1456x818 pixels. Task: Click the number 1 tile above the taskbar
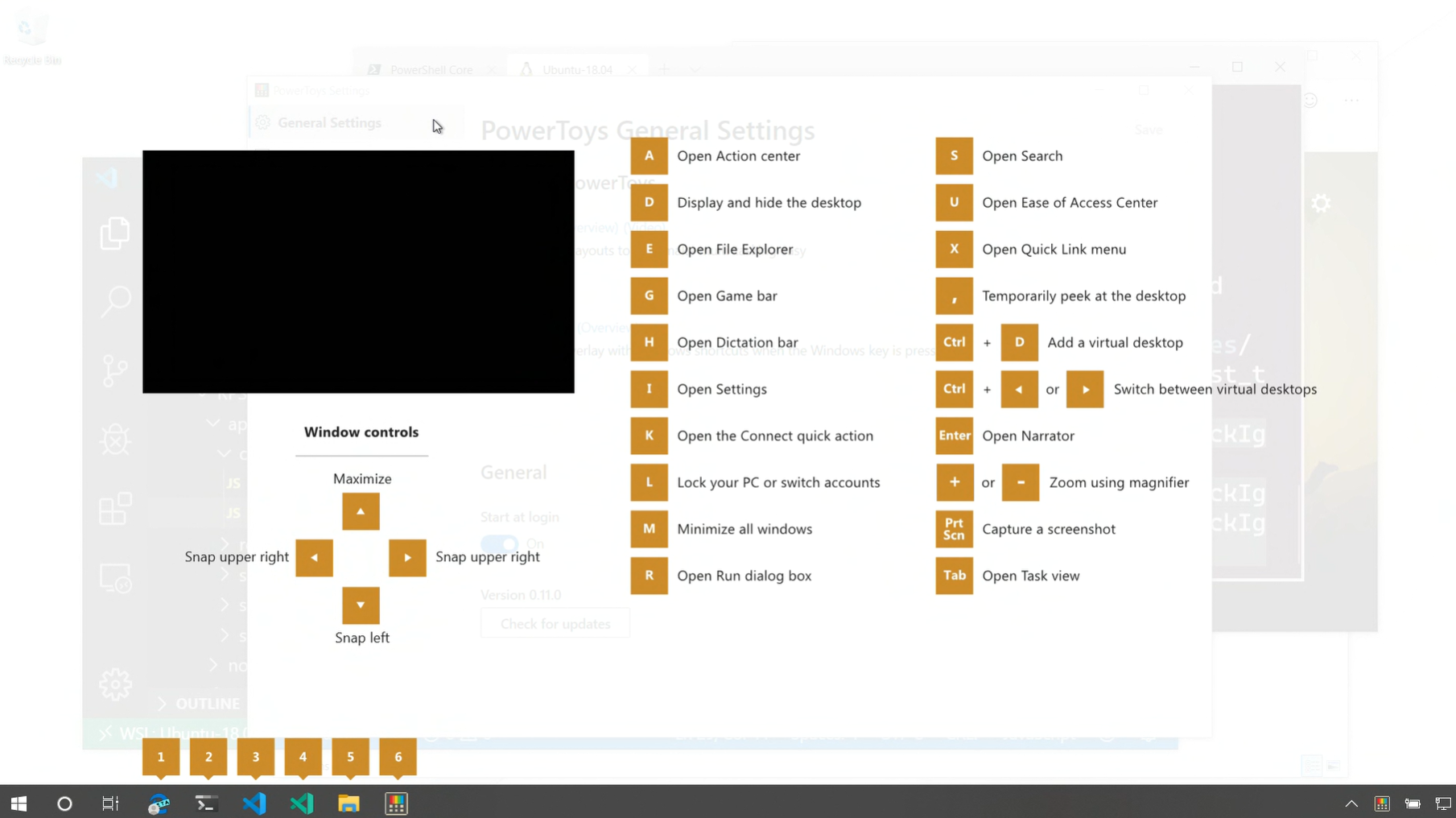click(x=161, y=757)
